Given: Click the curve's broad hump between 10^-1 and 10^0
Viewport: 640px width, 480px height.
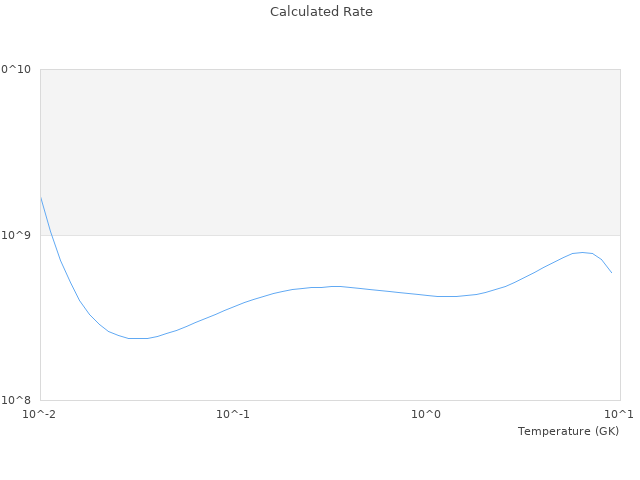Looking at the screenshot, I should pyautogui.click(x=335, y=286).
